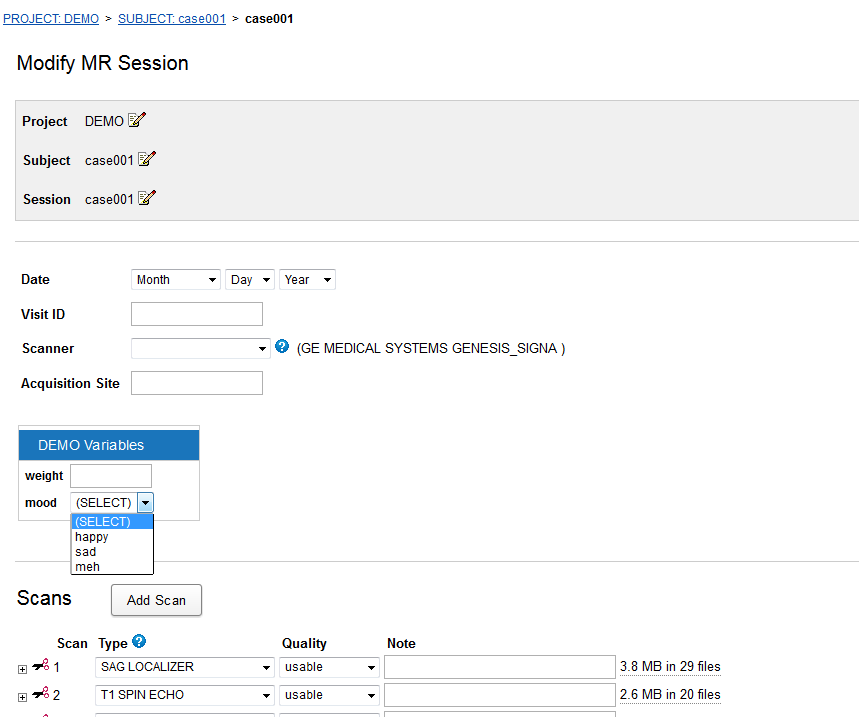
Task: Click the scissors icon for scan 1
Action: [41, 666]
